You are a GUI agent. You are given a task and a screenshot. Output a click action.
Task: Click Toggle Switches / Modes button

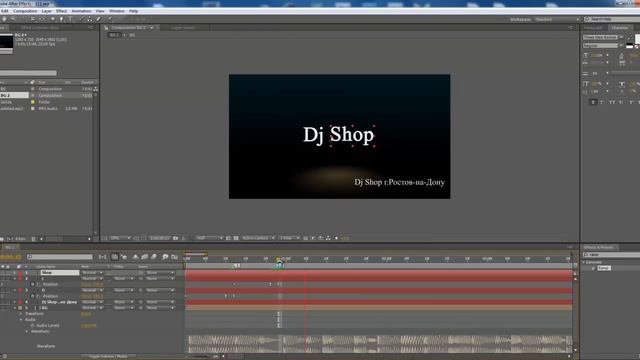coord(107,357)
